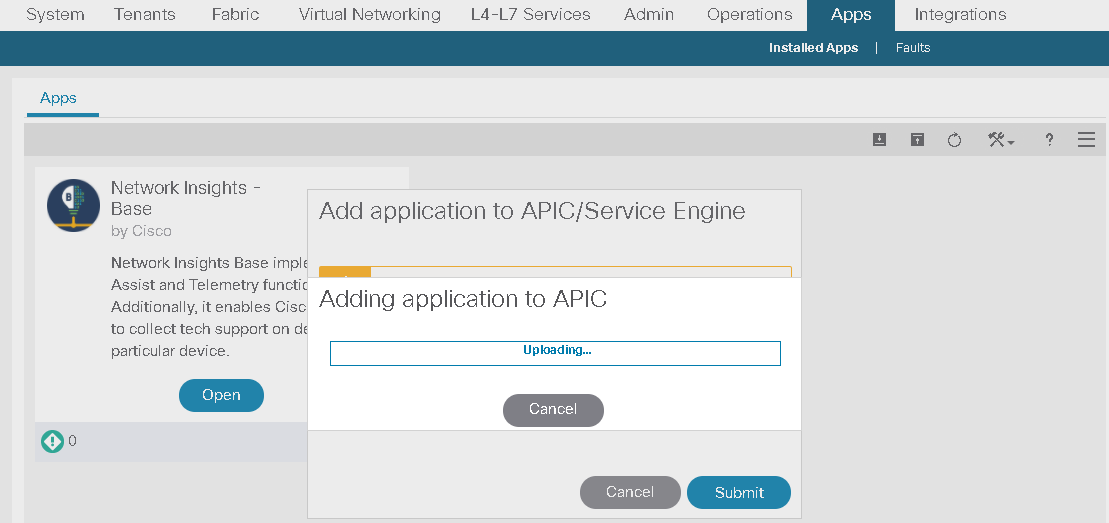Screen dimensions: 1109x523
Task: Open help question mark icon
Action: point(1050,140)
